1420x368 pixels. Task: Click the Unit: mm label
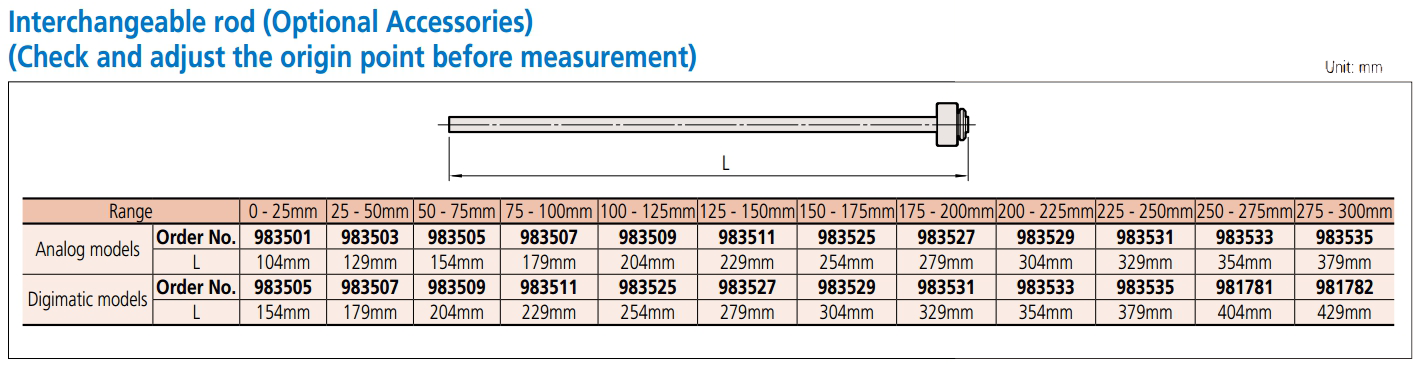(1353, 67)
